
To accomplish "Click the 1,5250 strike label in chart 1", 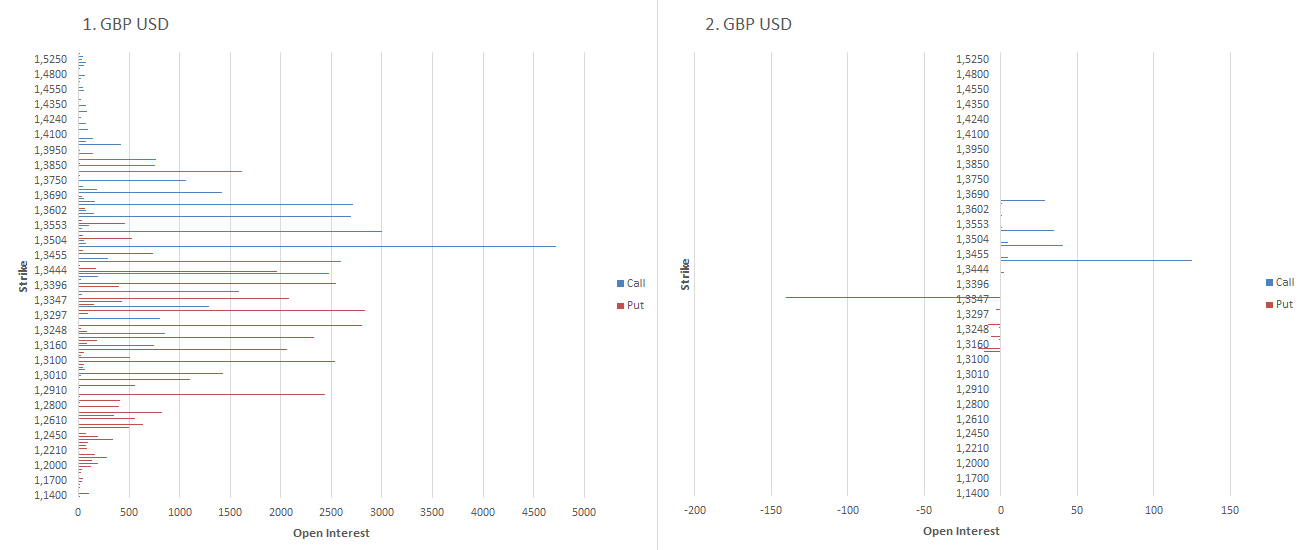I will click(x=50, y=59).
